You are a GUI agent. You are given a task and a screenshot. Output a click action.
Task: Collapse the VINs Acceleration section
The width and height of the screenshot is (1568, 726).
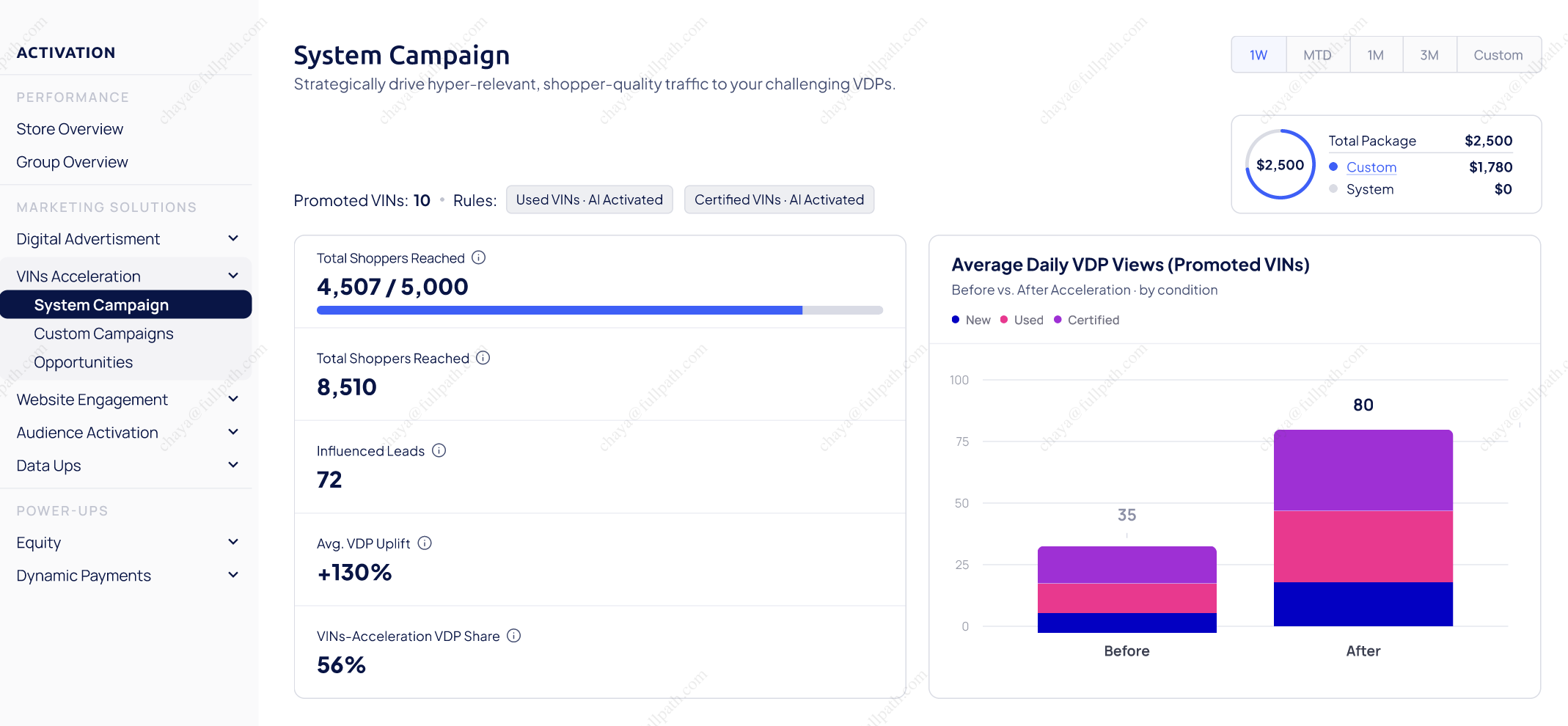[233, 276]
